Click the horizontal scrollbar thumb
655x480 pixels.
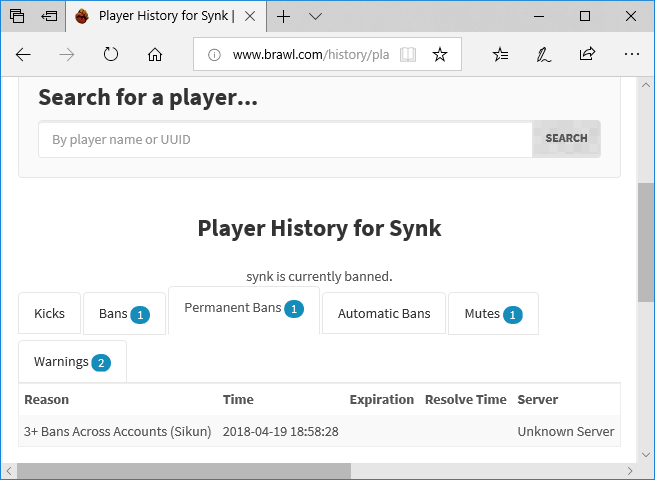point(184,470)
